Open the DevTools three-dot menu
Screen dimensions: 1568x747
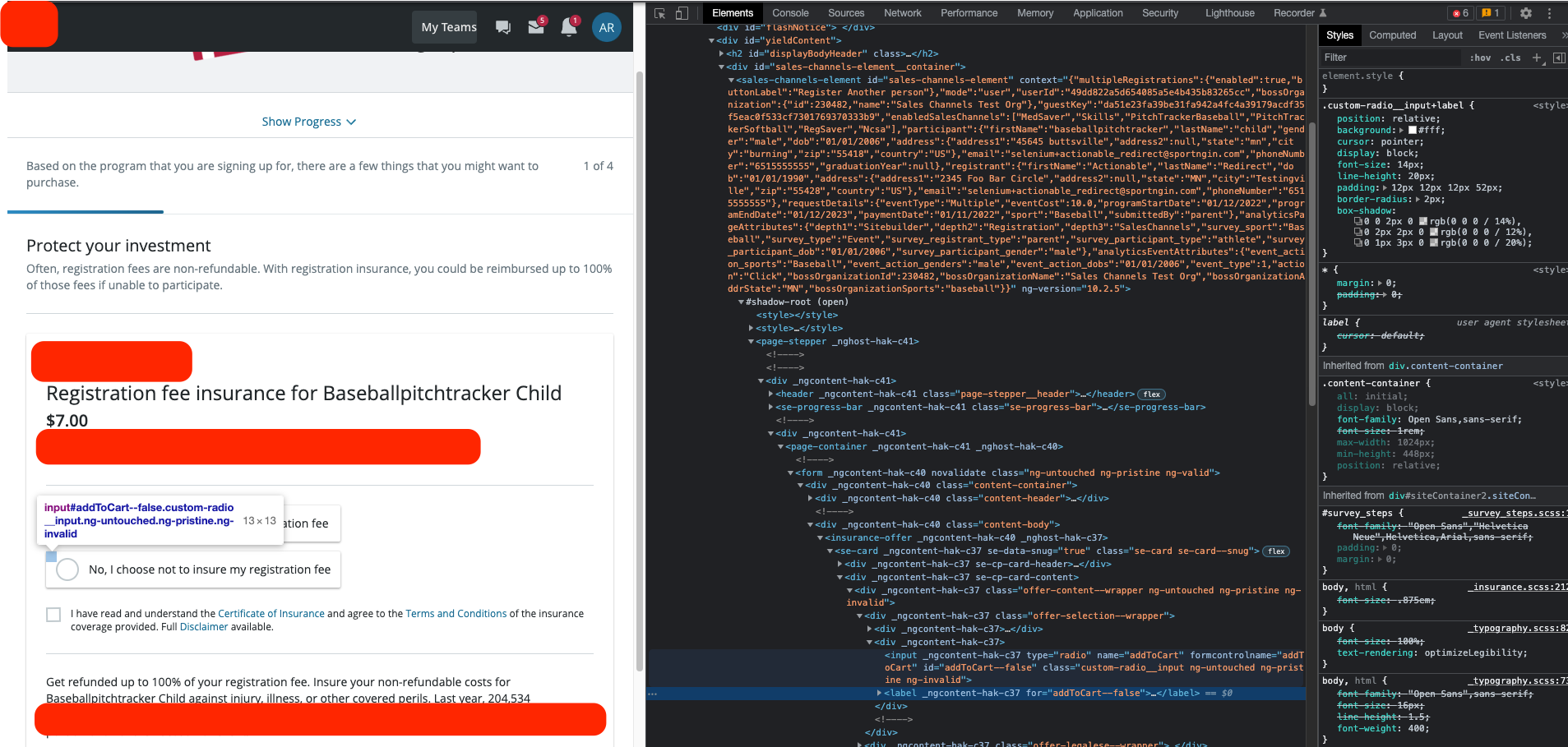click(x=1550, y=13)
